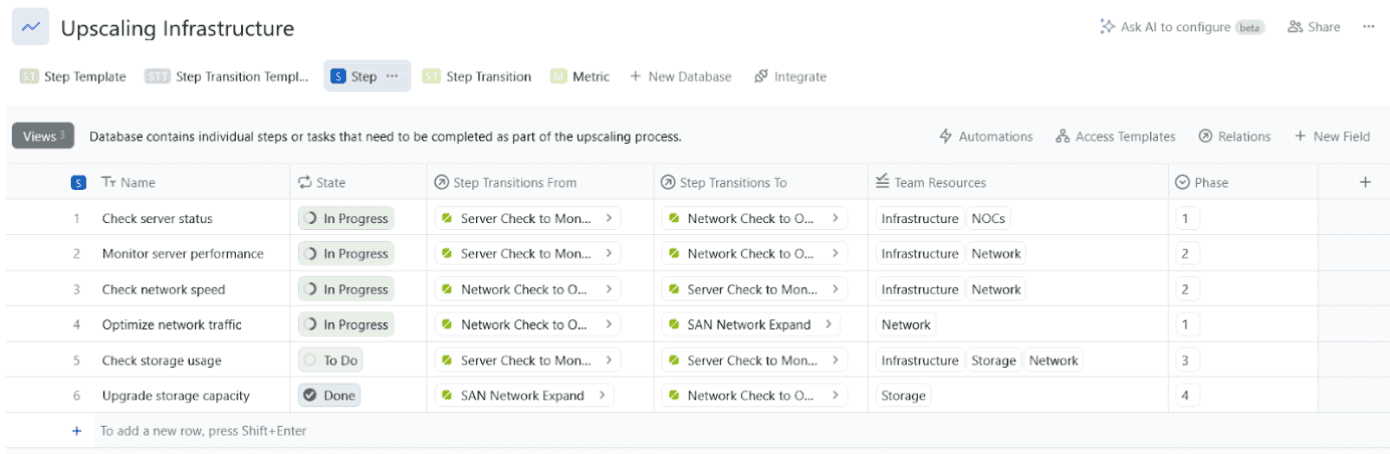Open Relations settings

pyautogui.click(x=1234, y=136)
